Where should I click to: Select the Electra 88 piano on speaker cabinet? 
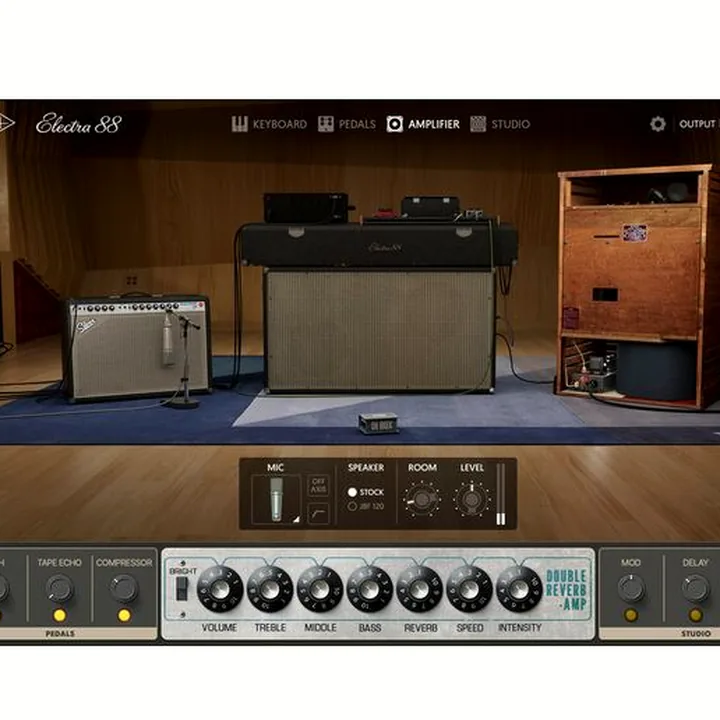click(x=379, y=307)
